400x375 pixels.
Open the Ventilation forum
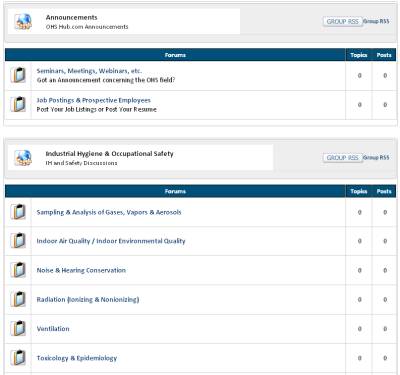tap(53, 329)
